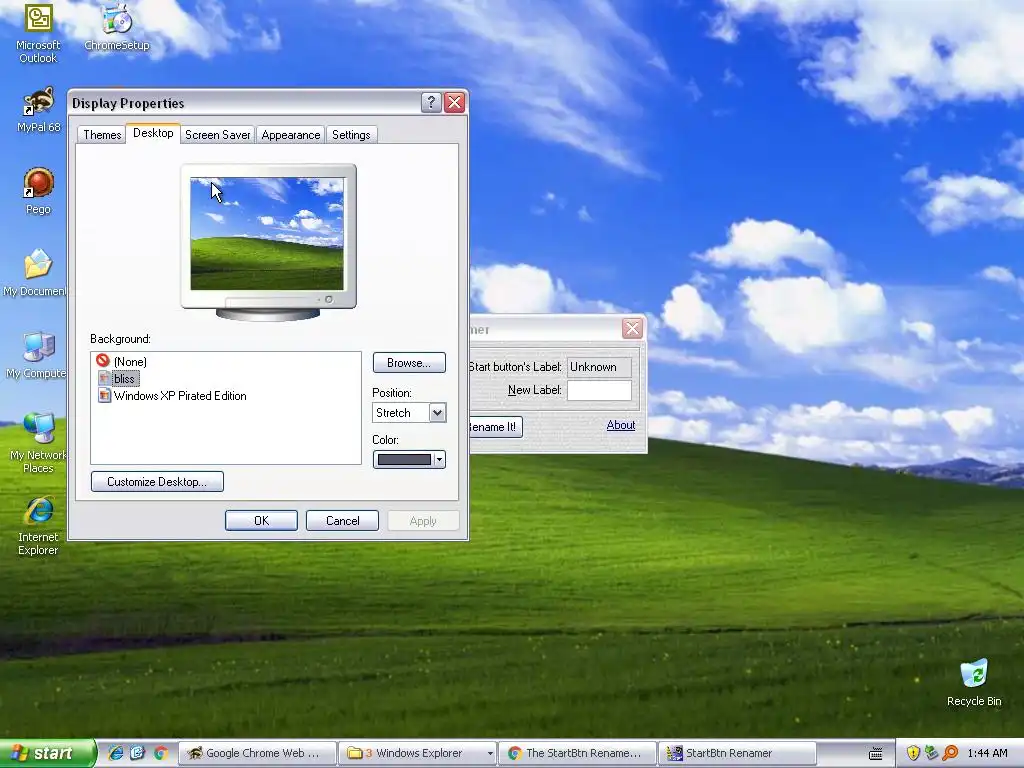Viewport: 1024px width, 768px height.
Task: Select the Internet Explorer desktop icon
Action: coord(38,526)
